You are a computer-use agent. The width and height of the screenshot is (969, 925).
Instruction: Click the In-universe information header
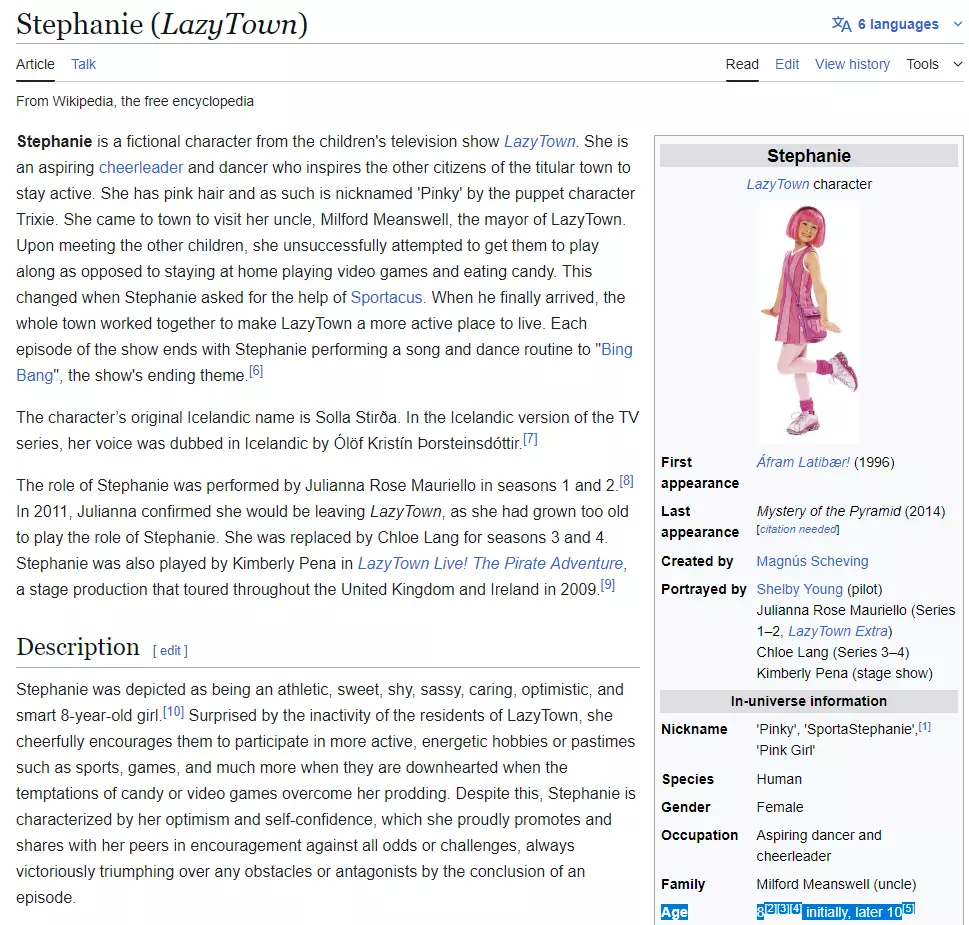click(x=808, y=701)
